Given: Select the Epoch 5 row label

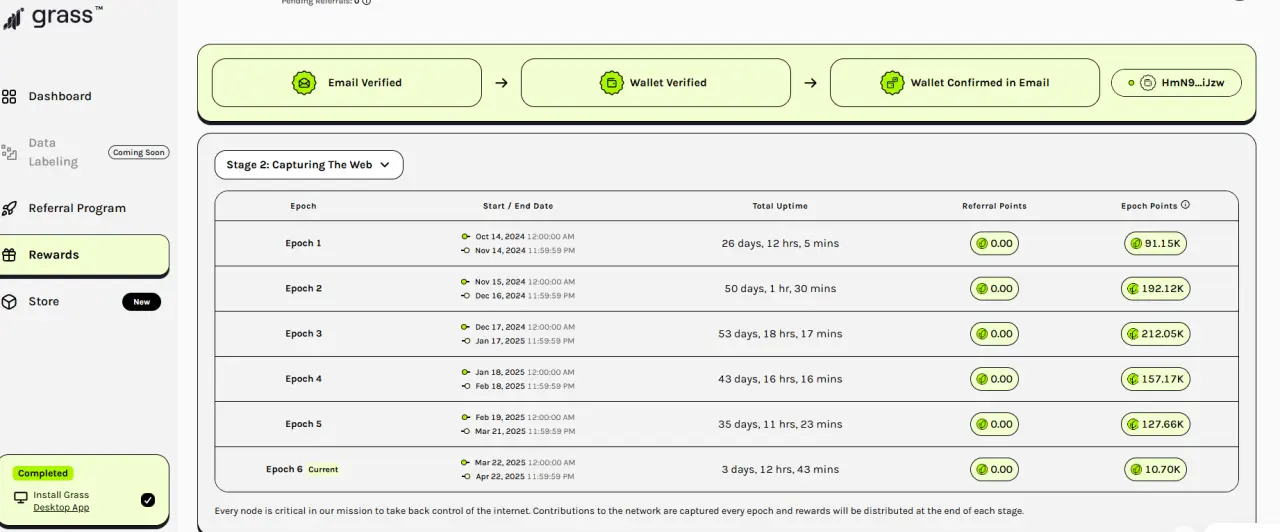Looking at the screenshot, I should click(x=303, y=424).
